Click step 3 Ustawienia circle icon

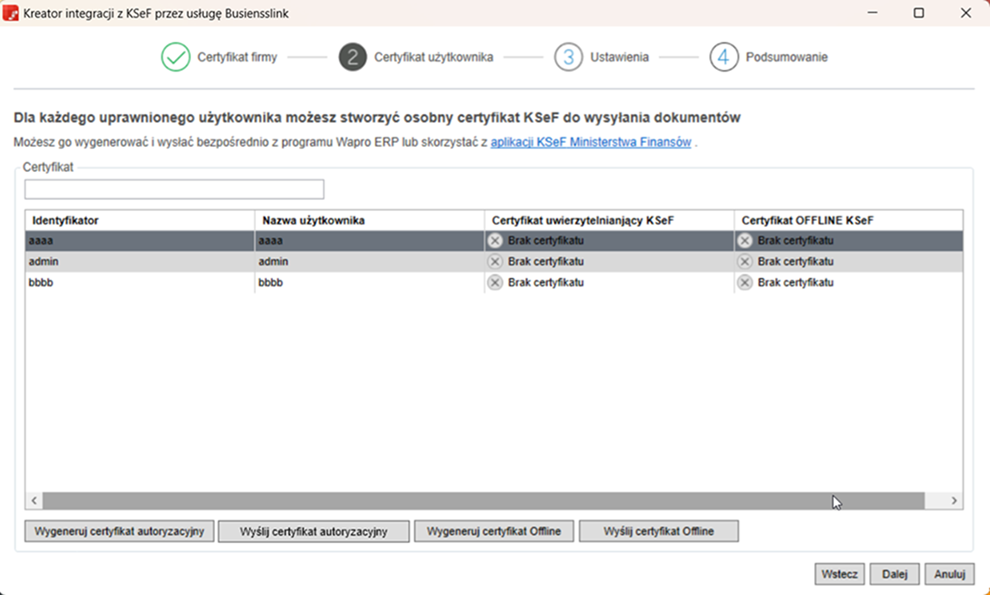click(568, 57)
